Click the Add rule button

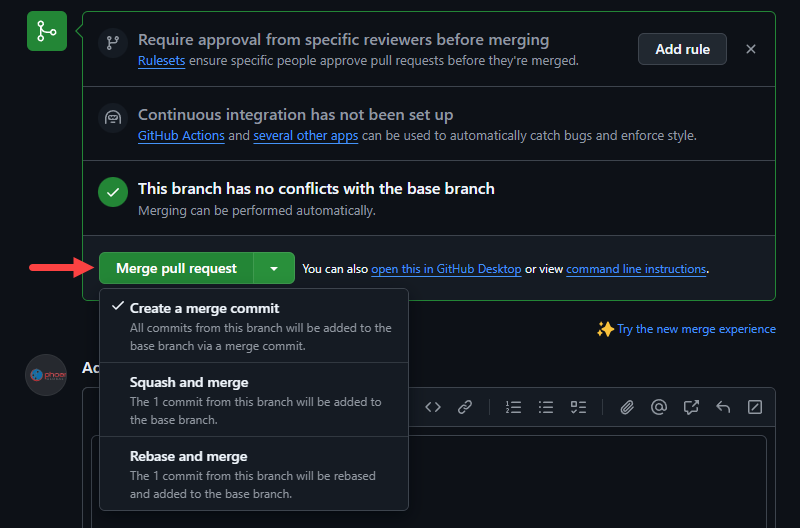click(x=682, y=49)
